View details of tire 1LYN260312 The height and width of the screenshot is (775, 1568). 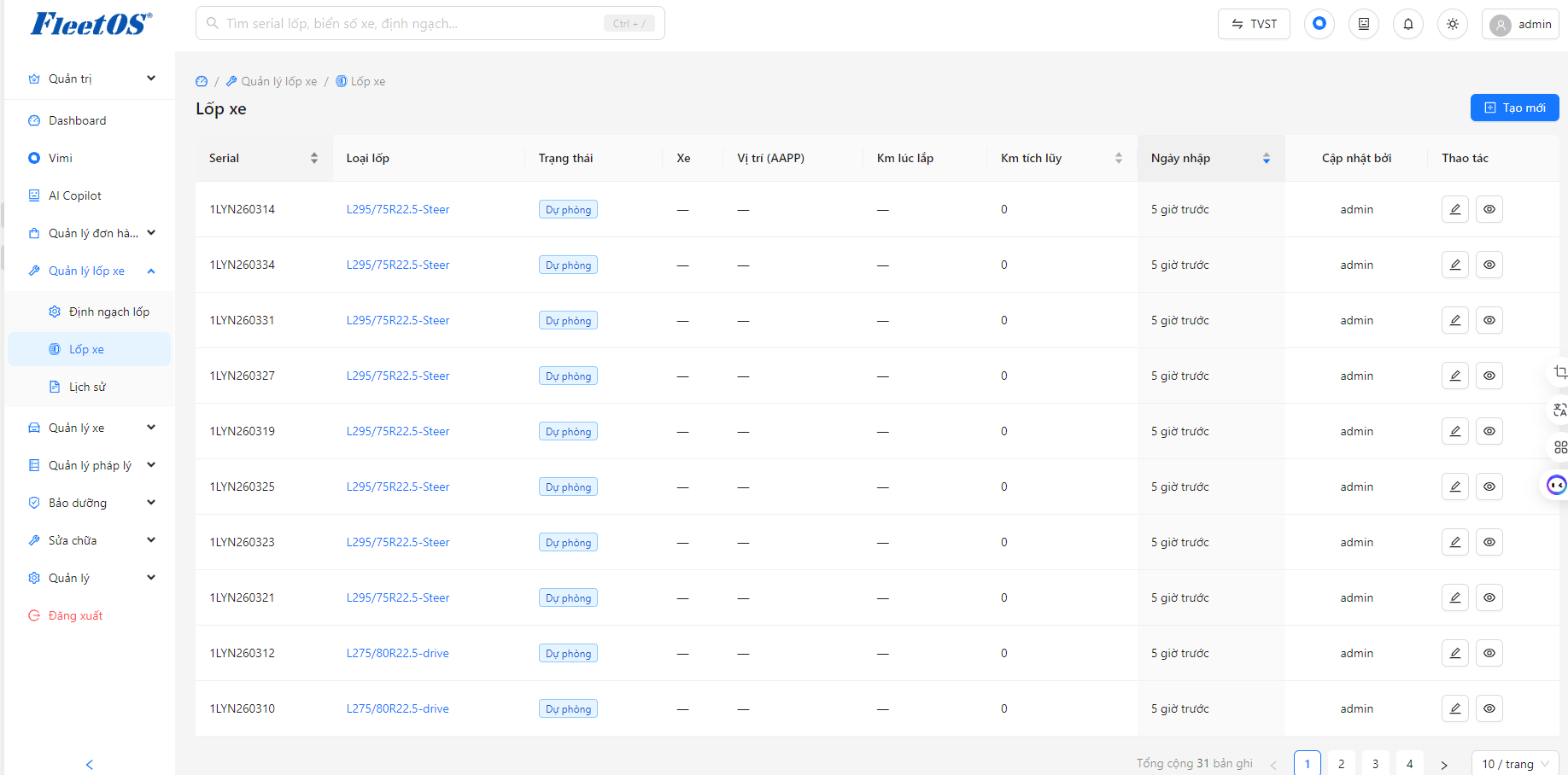tap(1489, 653)
